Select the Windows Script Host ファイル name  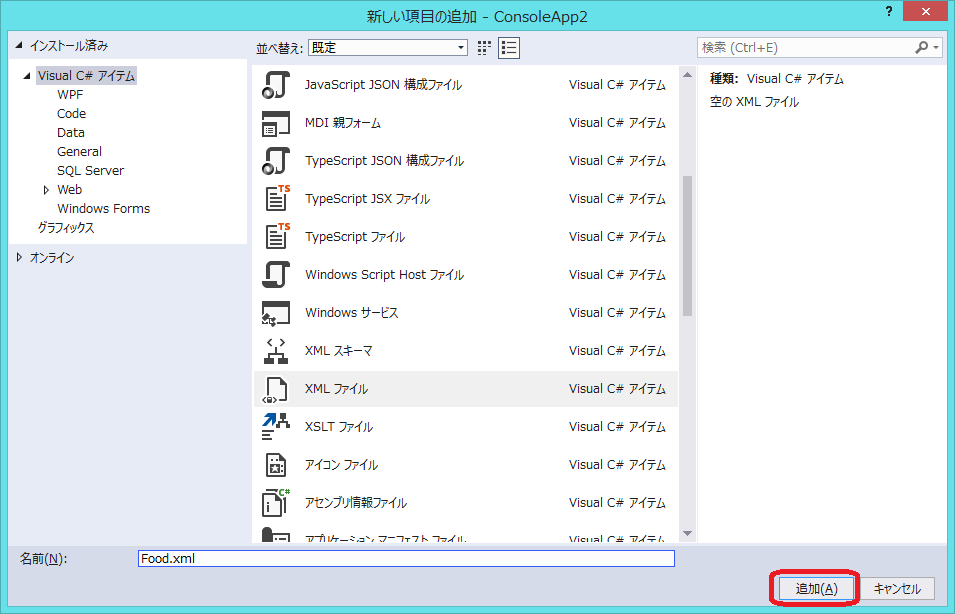[x=384, y=275]
